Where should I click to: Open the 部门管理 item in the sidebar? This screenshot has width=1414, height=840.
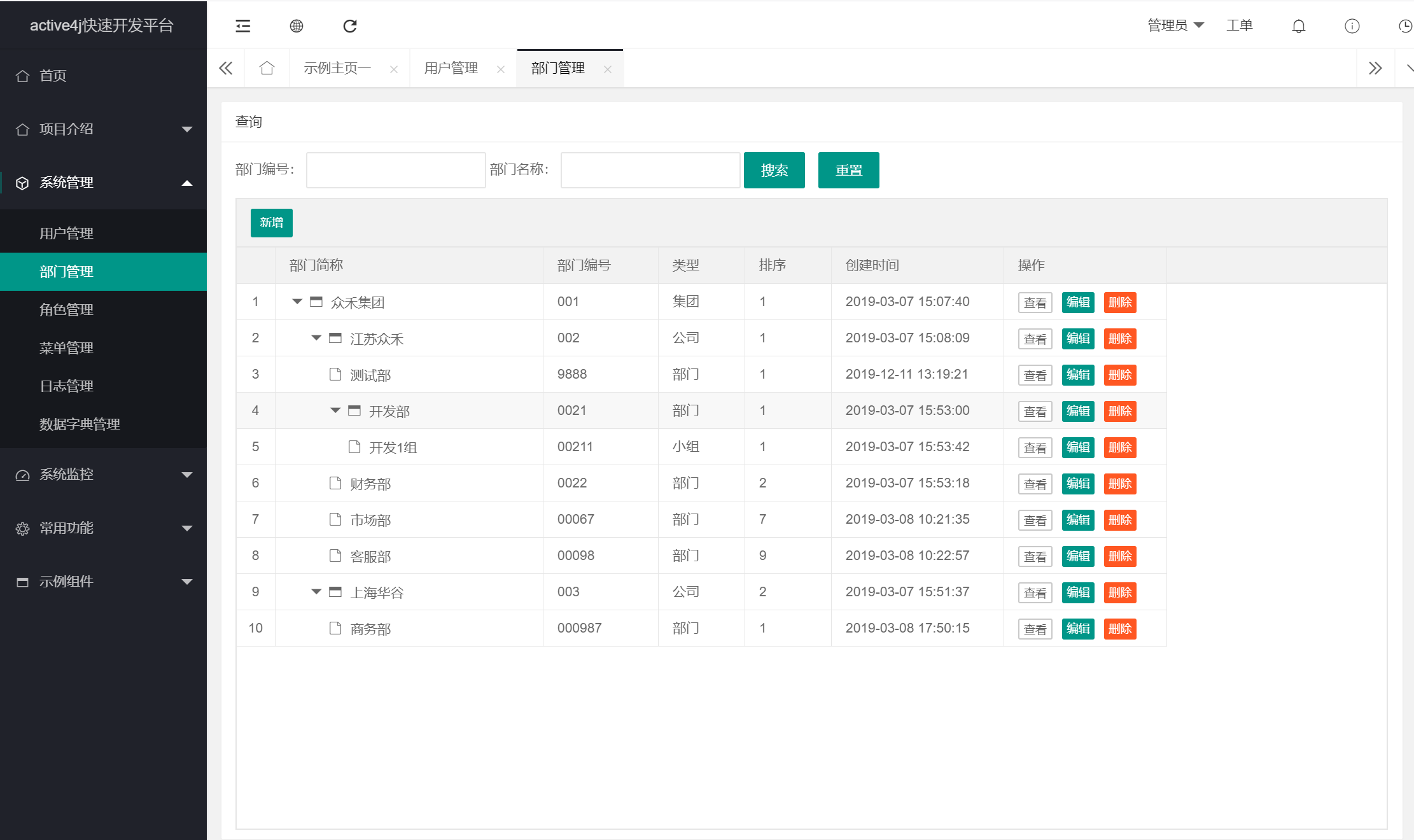(x=103, y=272)
